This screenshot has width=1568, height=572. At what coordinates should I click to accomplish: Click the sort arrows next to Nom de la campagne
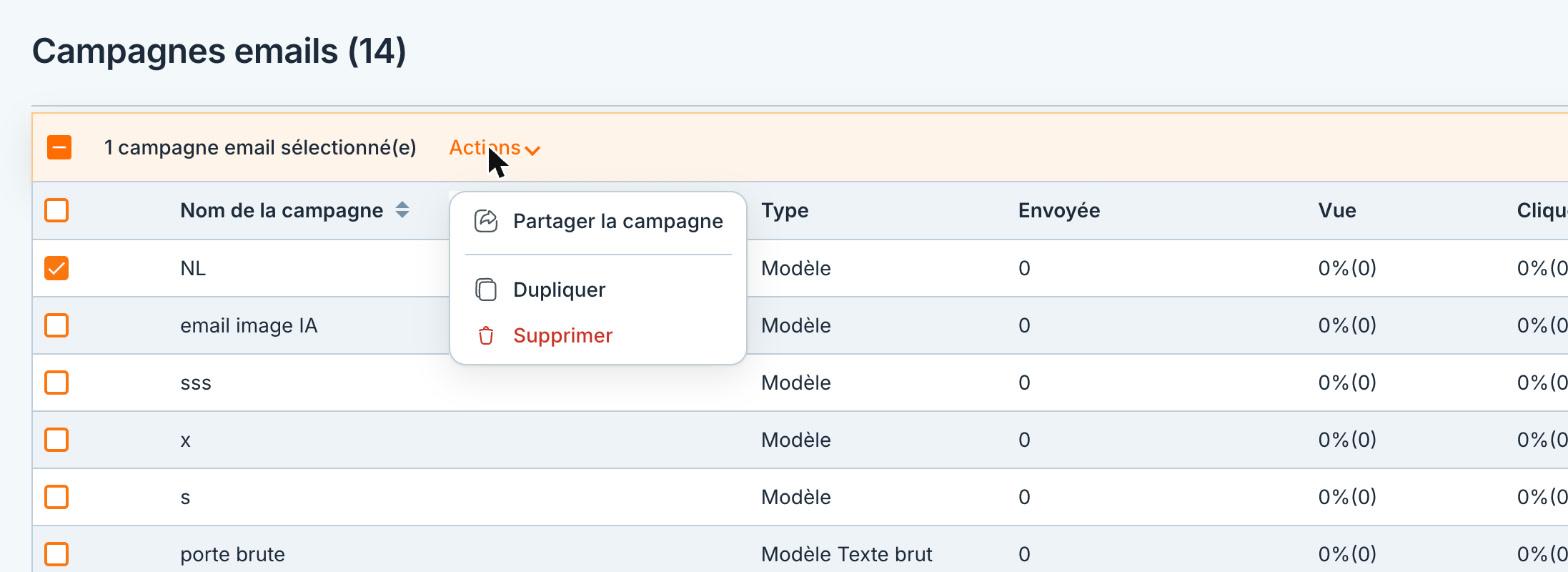(x=402, y=210)
